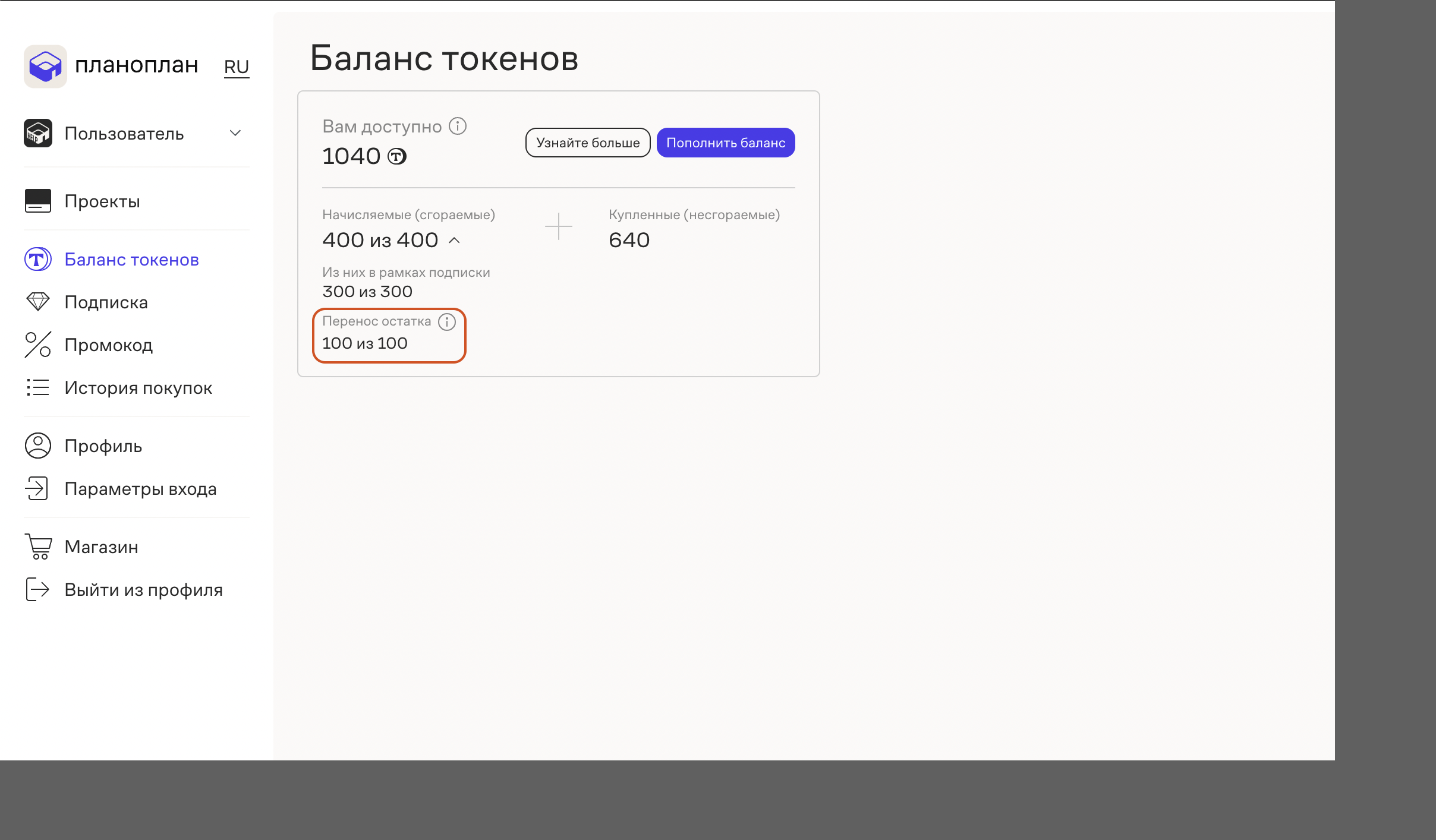This screenshot has width=1436, height=840.
Task: Click the info icon next to Вам доступно
Action: (x=456, y=125)
